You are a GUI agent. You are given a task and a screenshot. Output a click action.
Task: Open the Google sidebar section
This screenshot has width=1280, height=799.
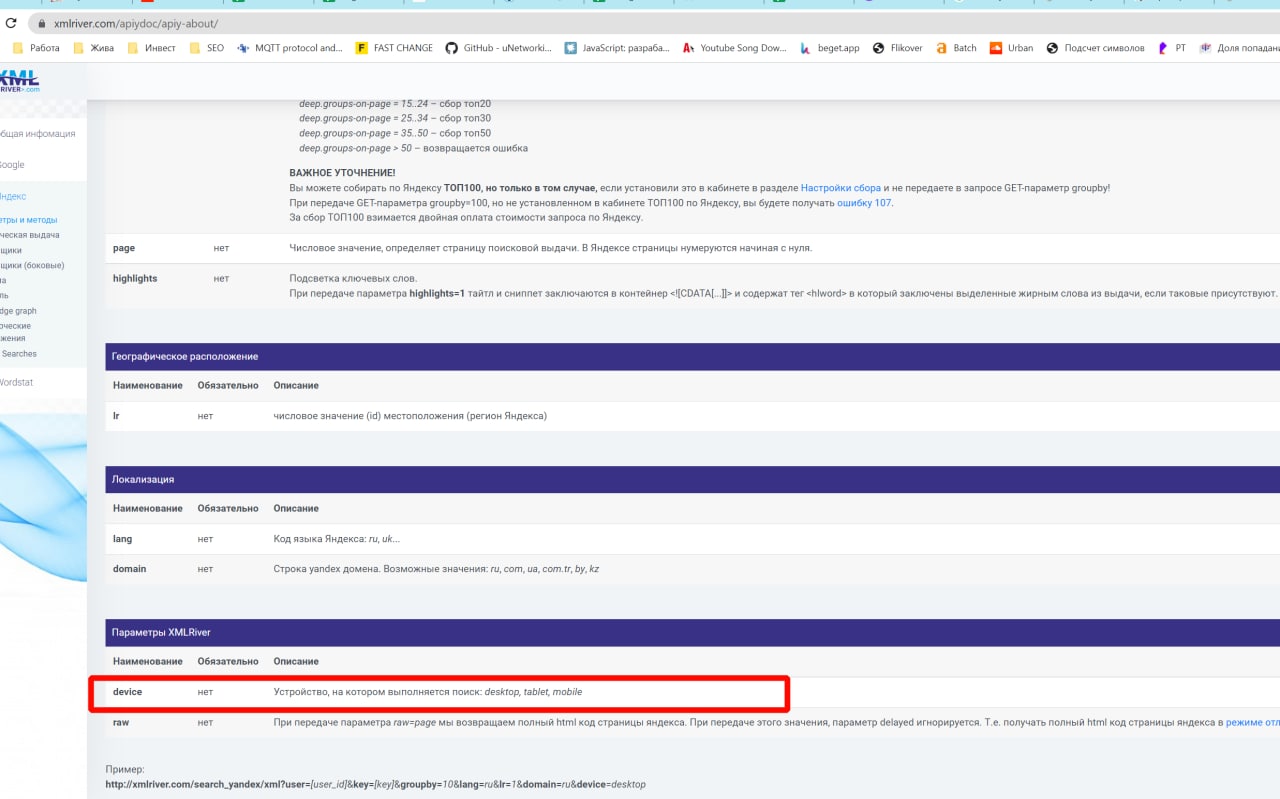point(12,165)
